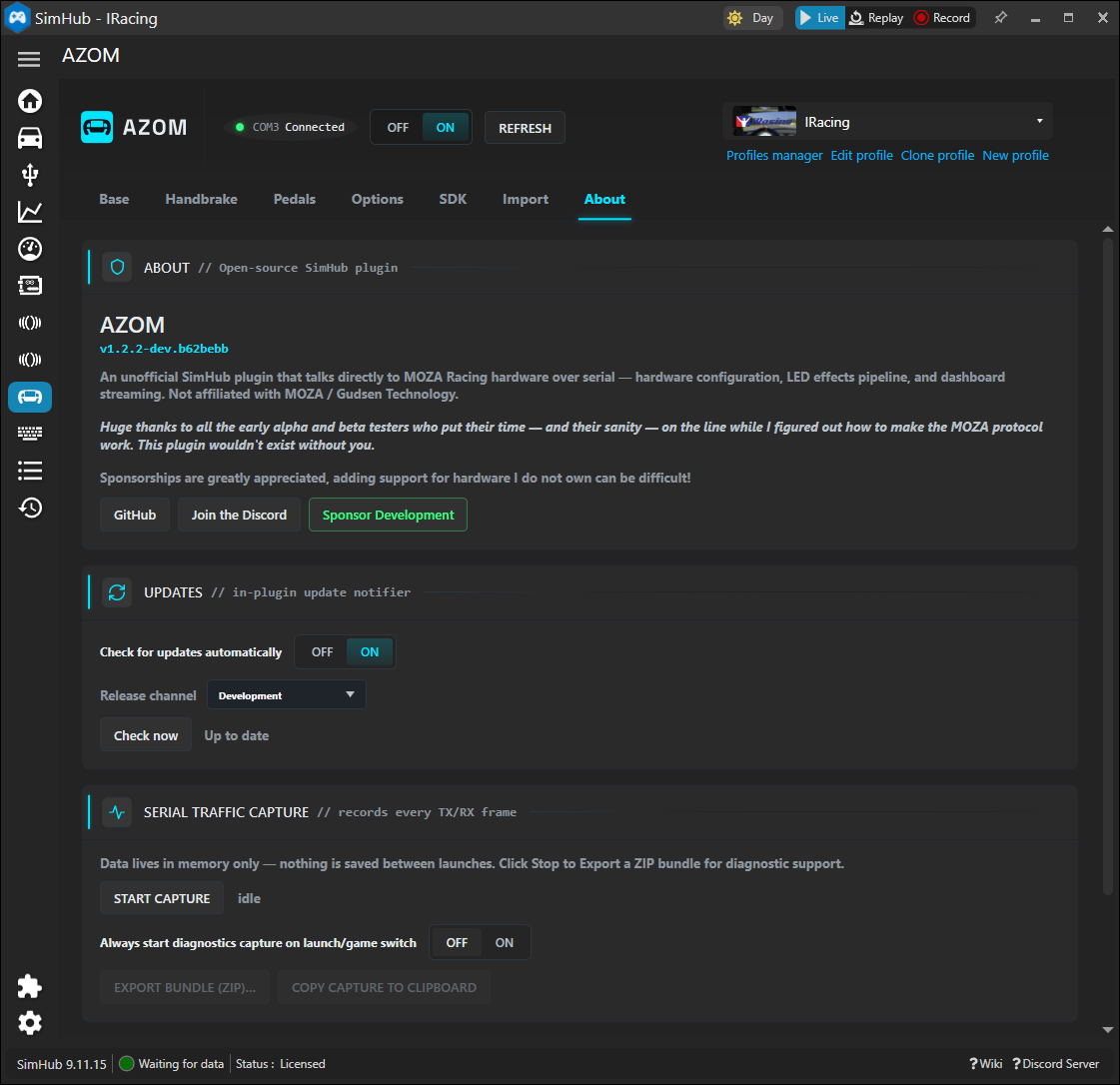The height and width of the screenshot is (1085, 1120).
Task: Switch to the Handbrake tab
Action: 202,199
